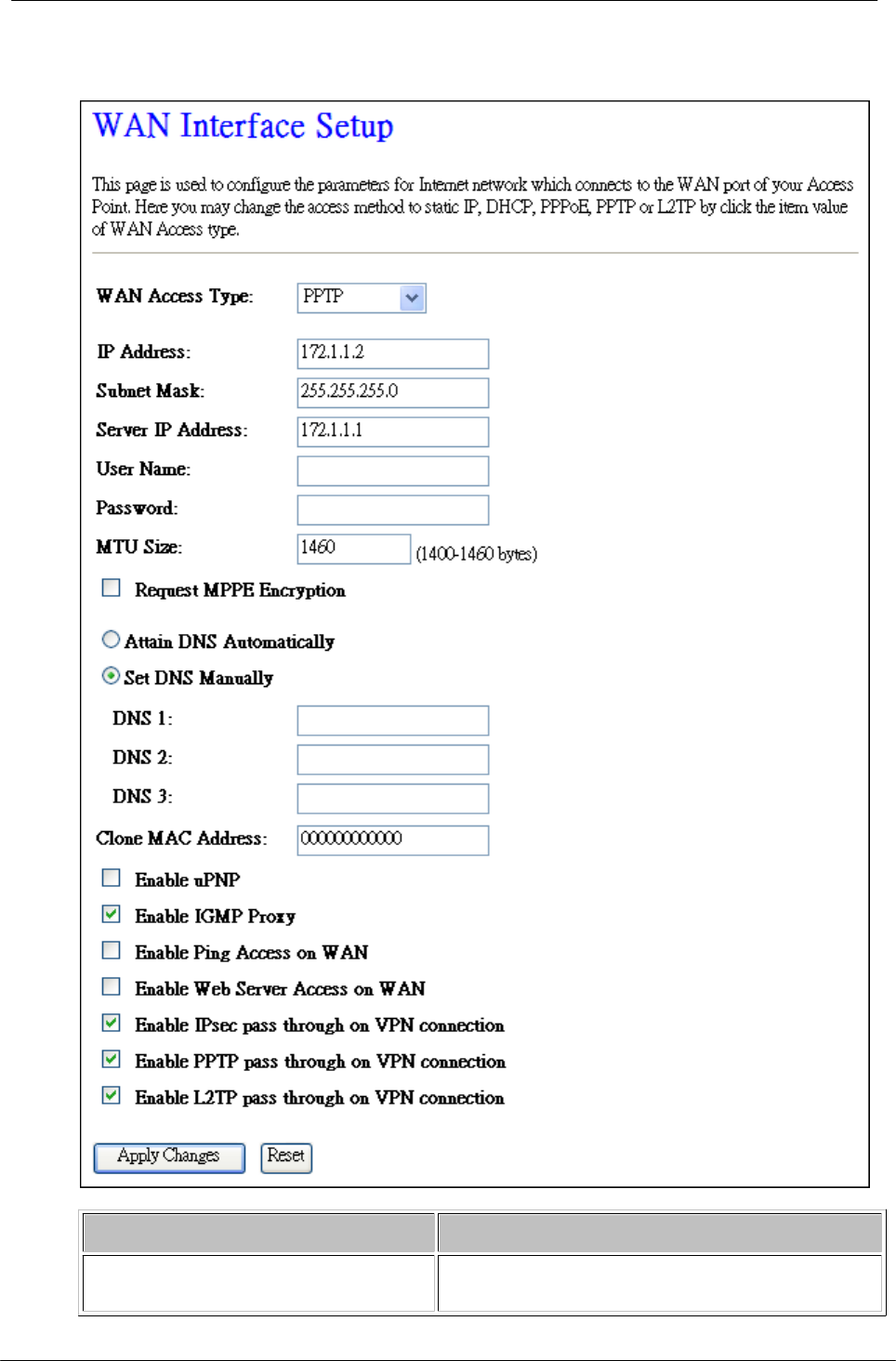Tick the Enable uPNP checkbox

(x=112, y=878)
